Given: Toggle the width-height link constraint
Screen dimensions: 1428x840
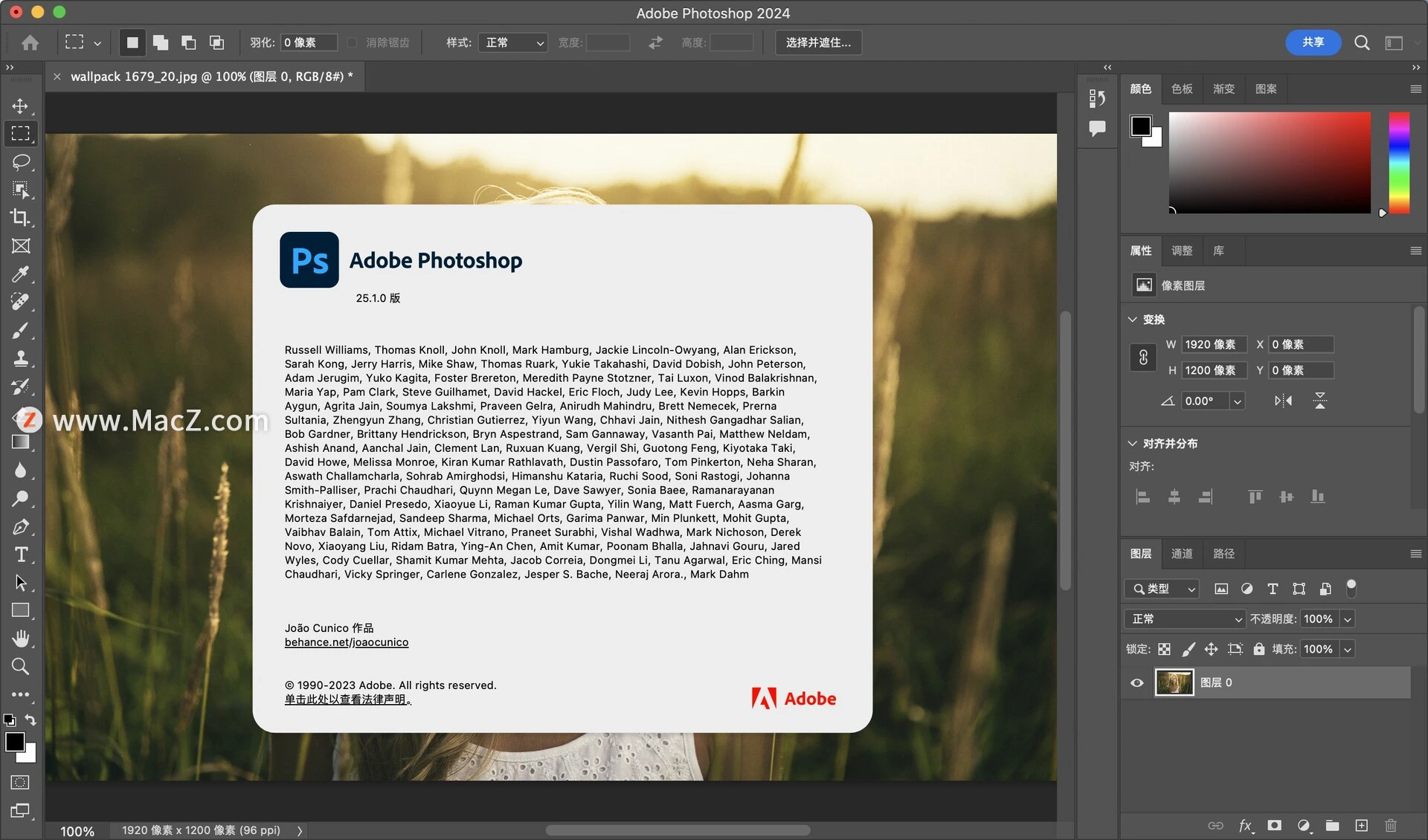Looking at the screenshot, I should pyautogui.click(x=1143, y=358).
